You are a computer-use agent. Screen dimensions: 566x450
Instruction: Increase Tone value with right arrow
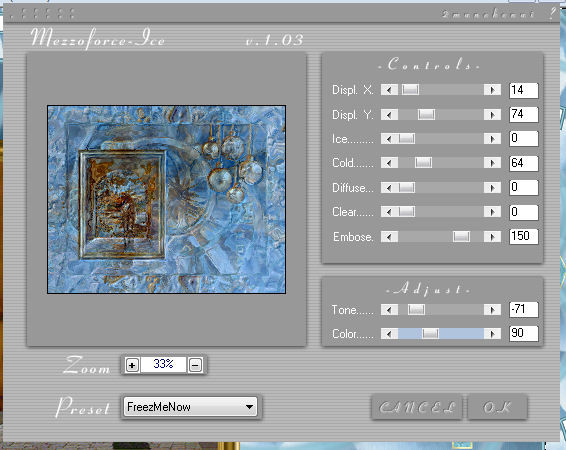tap(492, 310)
